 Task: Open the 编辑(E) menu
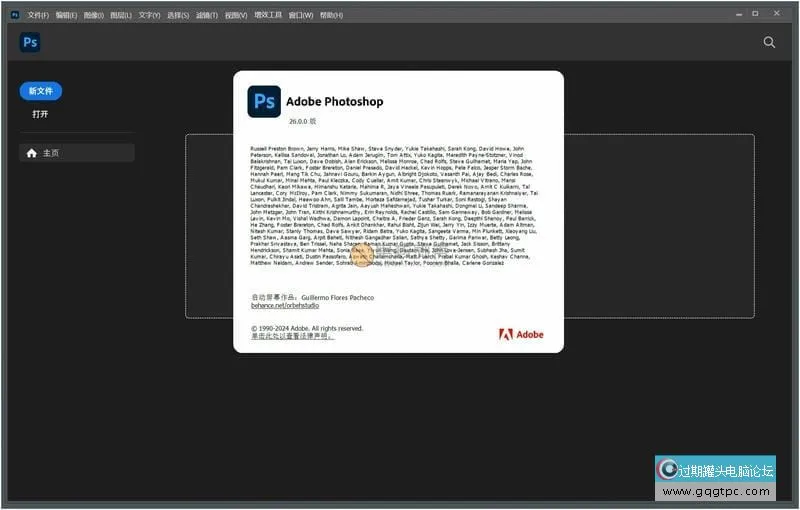tap(66, 16)
